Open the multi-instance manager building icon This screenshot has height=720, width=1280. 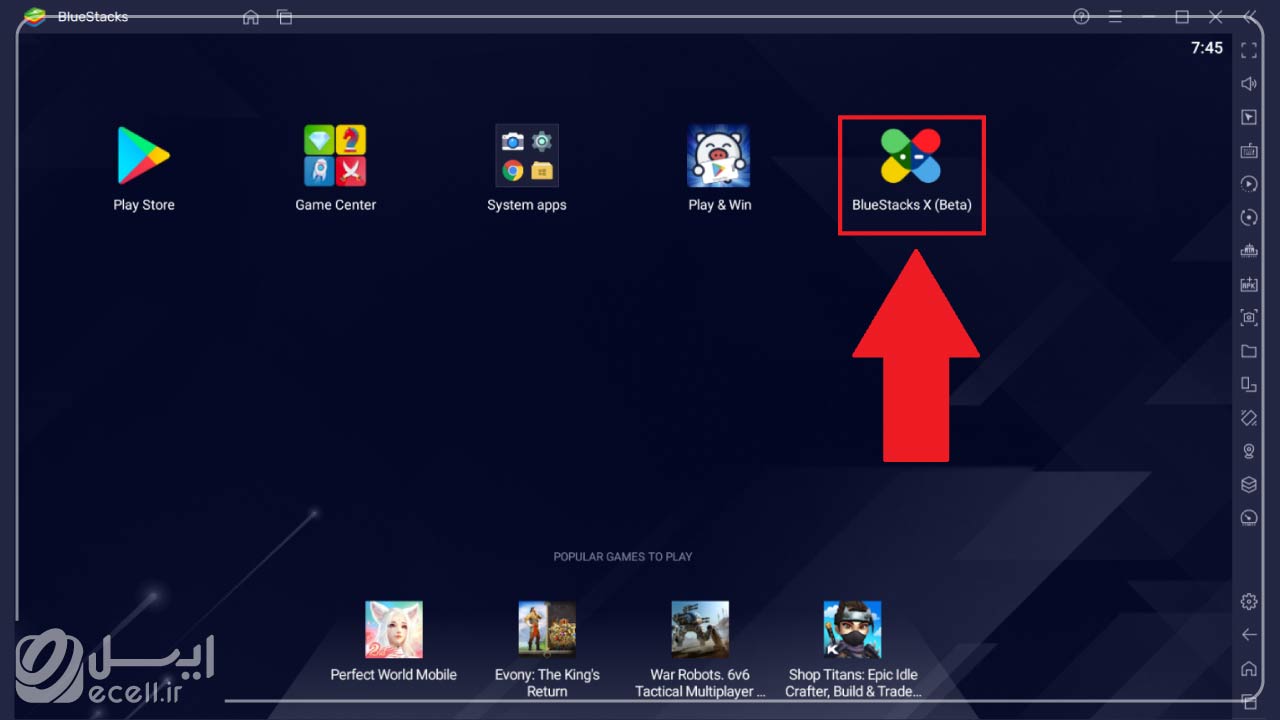point(1249,250)
